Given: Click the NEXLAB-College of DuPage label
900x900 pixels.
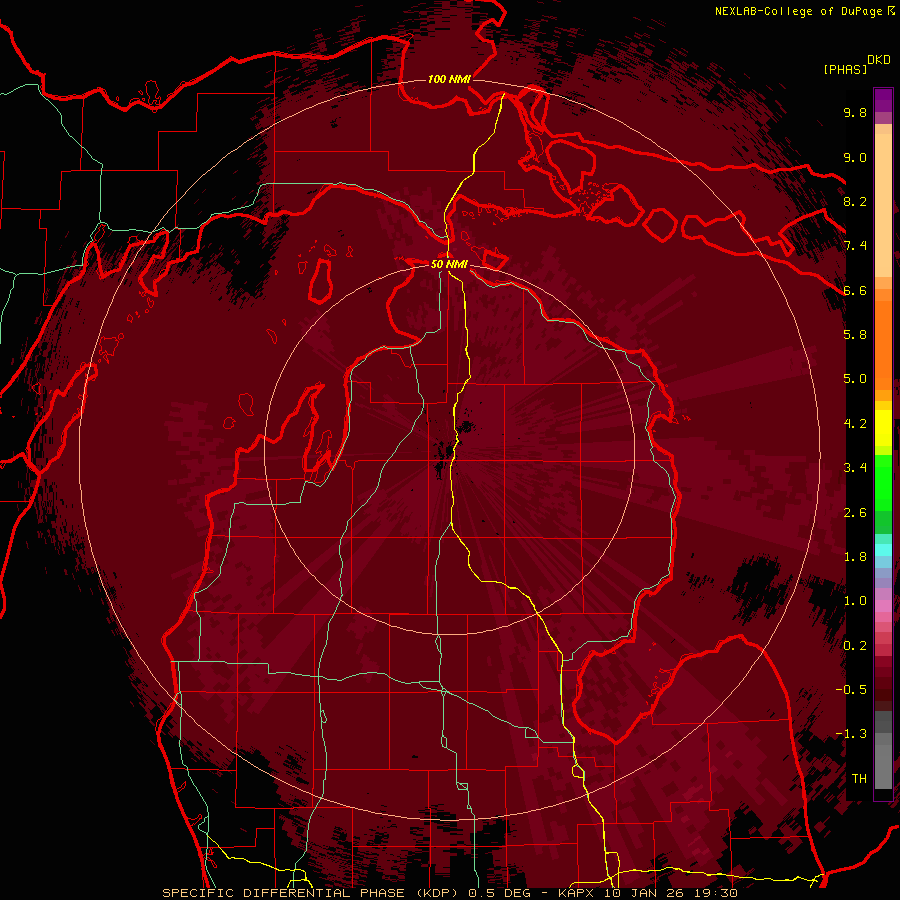Looking at the screenshot, I should click(x=798, y=11).
